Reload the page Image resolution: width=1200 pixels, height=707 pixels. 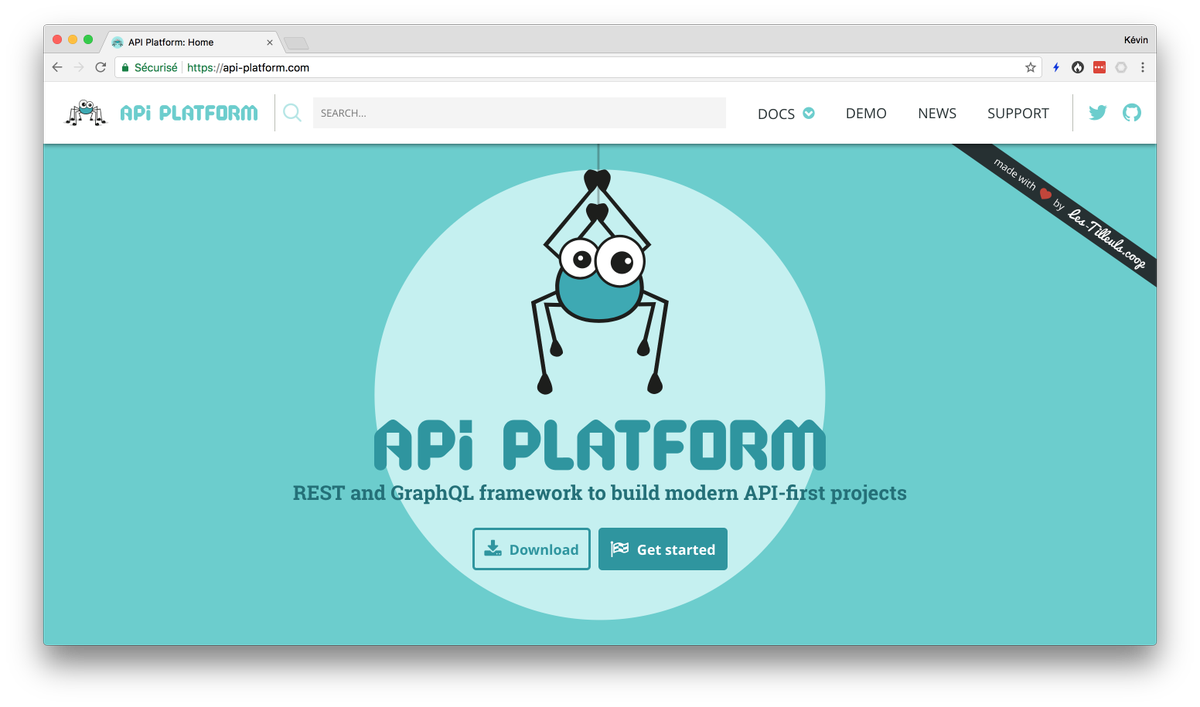pos(100,68)
